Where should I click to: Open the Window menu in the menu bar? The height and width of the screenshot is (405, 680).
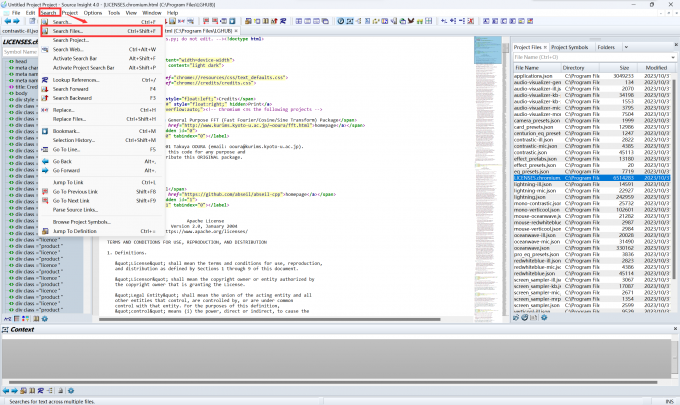(x=151, y=13)
